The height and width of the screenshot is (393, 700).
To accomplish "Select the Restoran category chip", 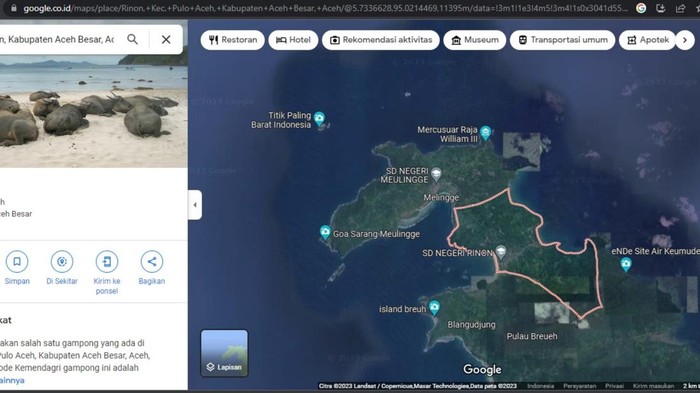I will pos(233,40).
